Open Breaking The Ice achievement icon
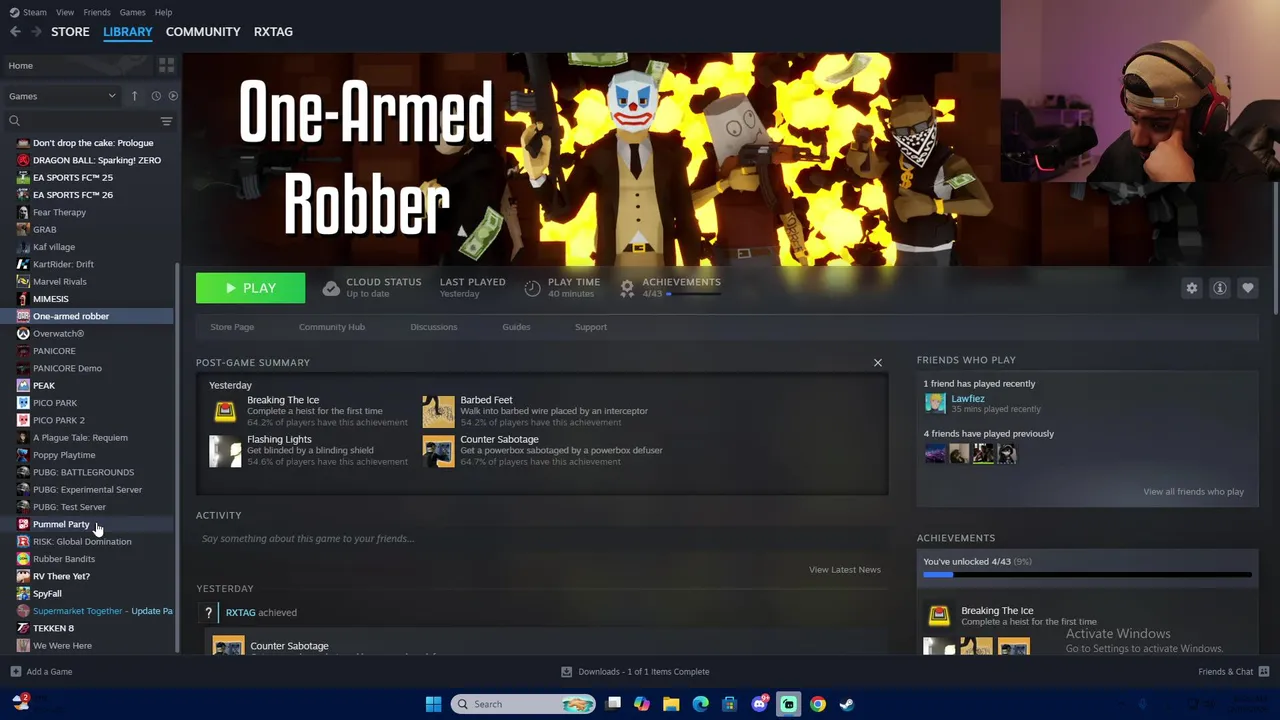This screenshot has width=1280, height=720. coord(225,411)
